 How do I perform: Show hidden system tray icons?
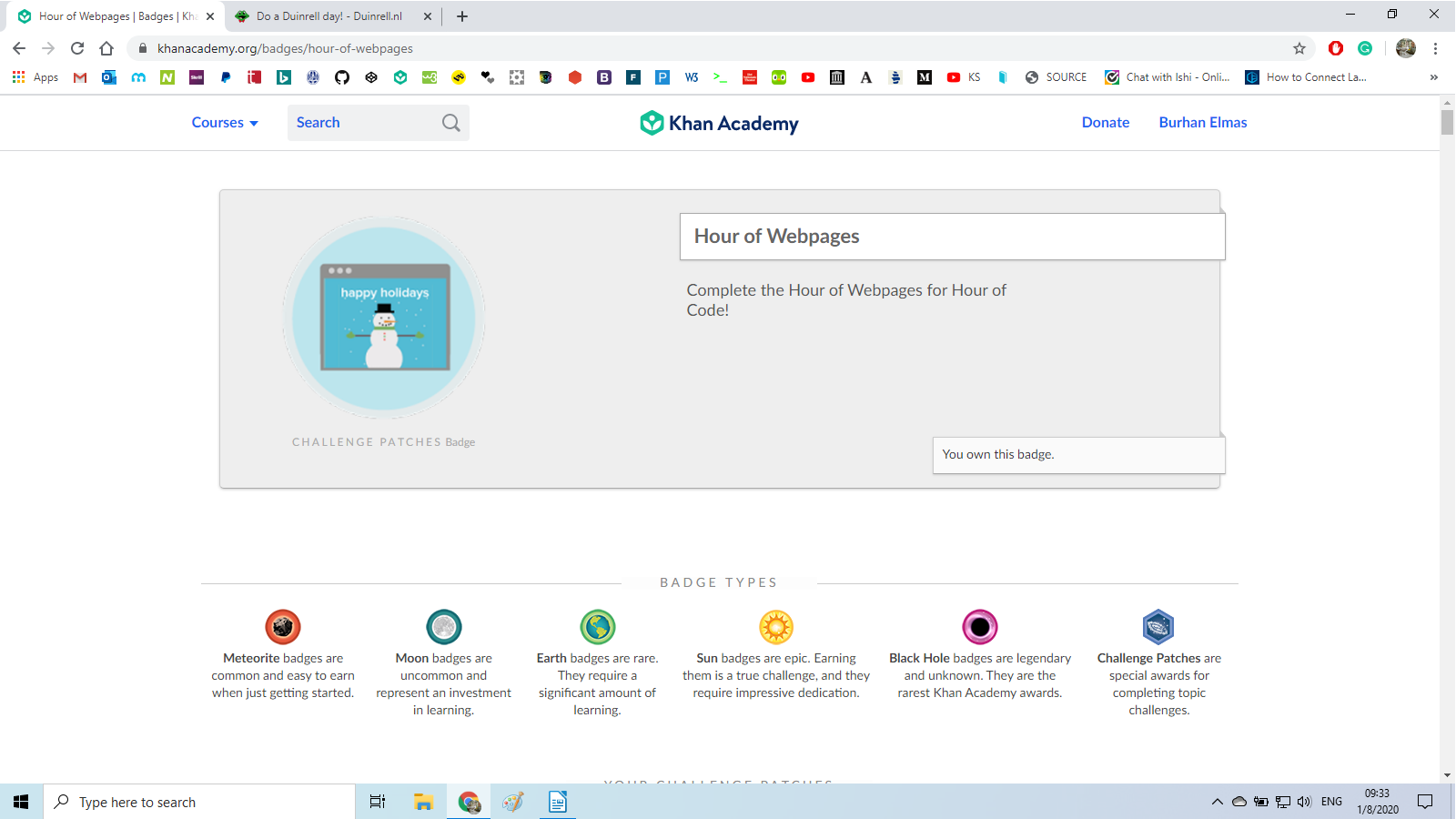click(1218, 802)
